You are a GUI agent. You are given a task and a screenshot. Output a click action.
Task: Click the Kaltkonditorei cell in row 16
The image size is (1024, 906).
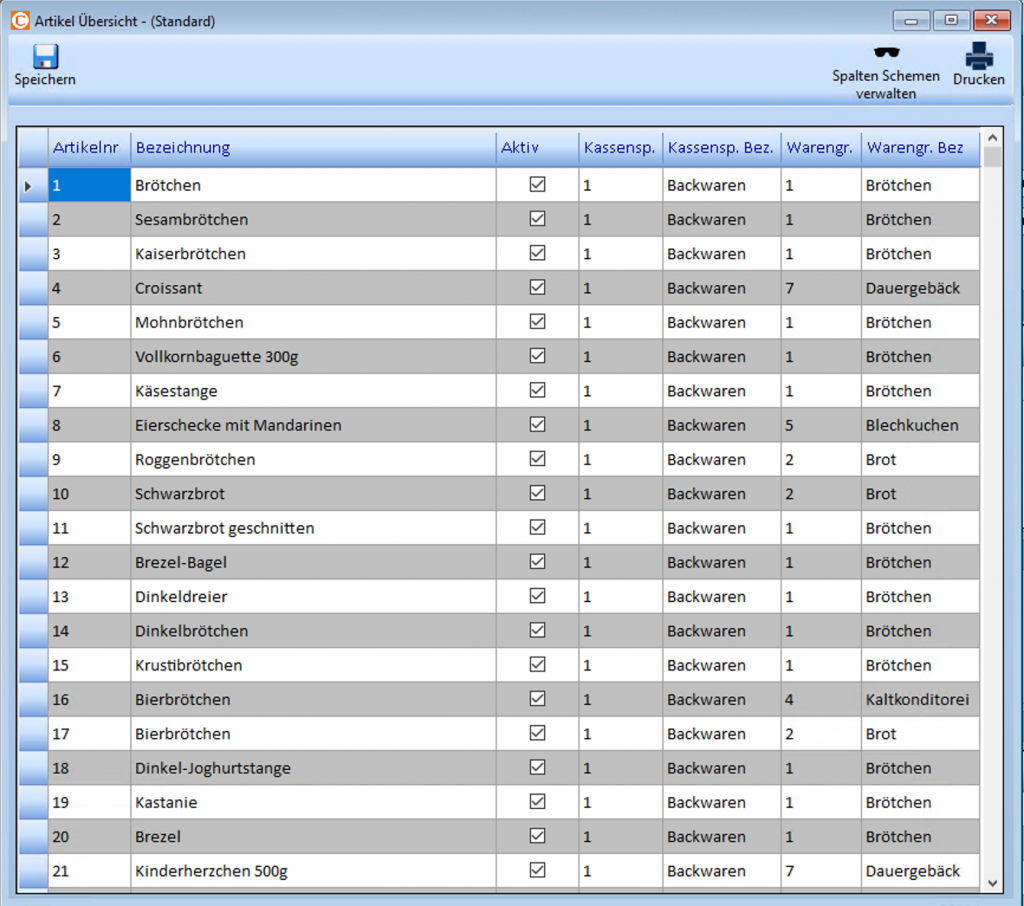tap(917, 700)
